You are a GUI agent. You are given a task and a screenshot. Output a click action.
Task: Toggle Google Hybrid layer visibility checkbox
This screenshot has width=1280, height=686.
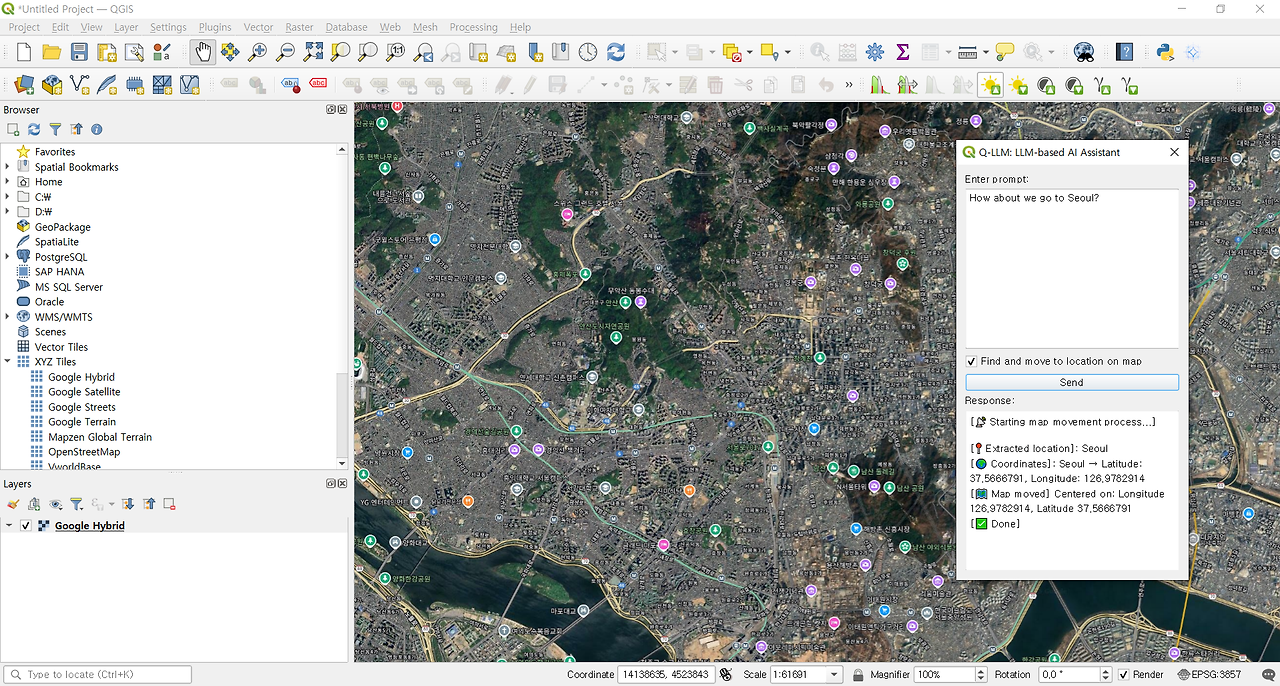point(26,526)
